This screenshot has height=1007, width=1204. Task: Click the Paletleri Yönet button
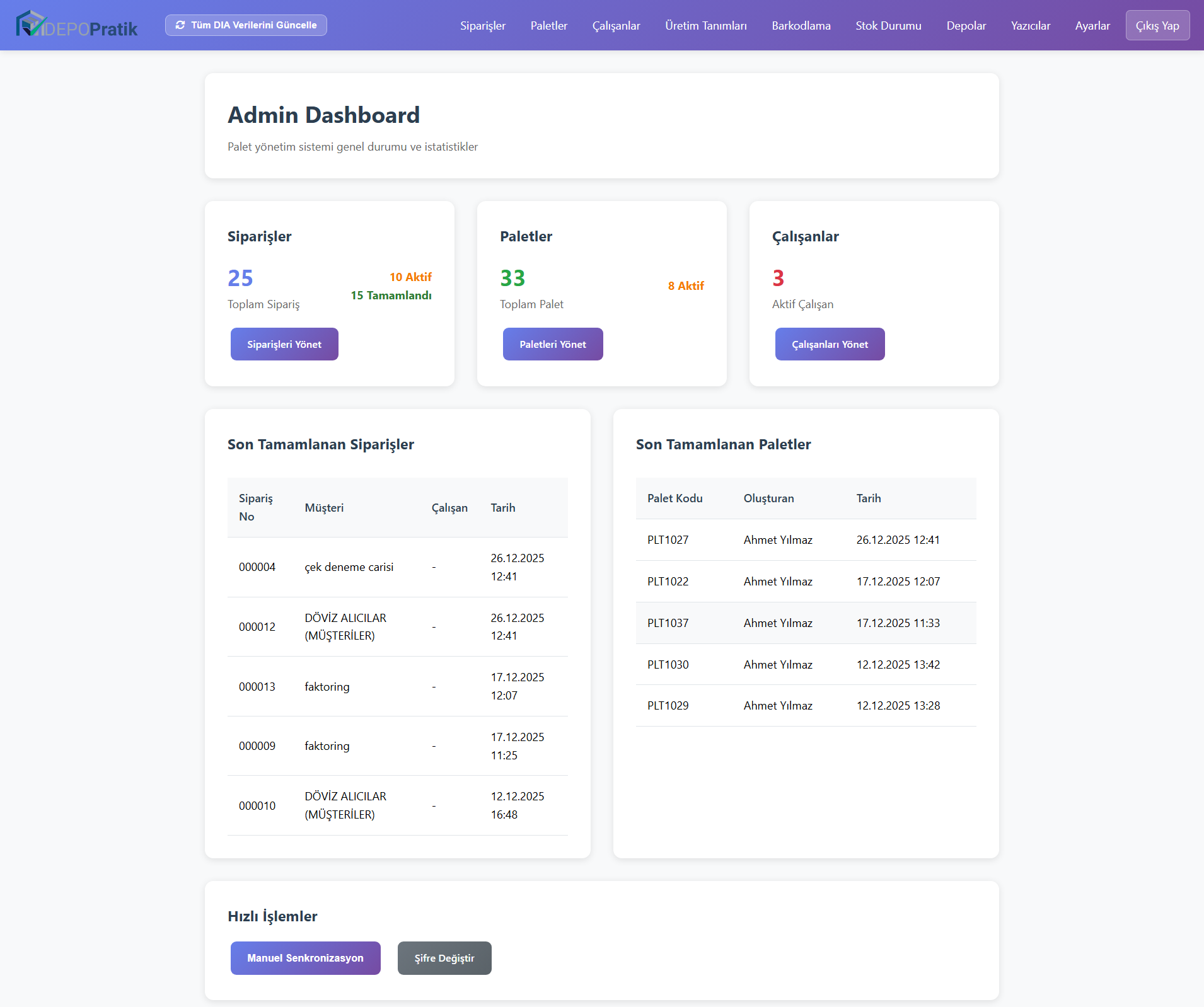[553, 343]
